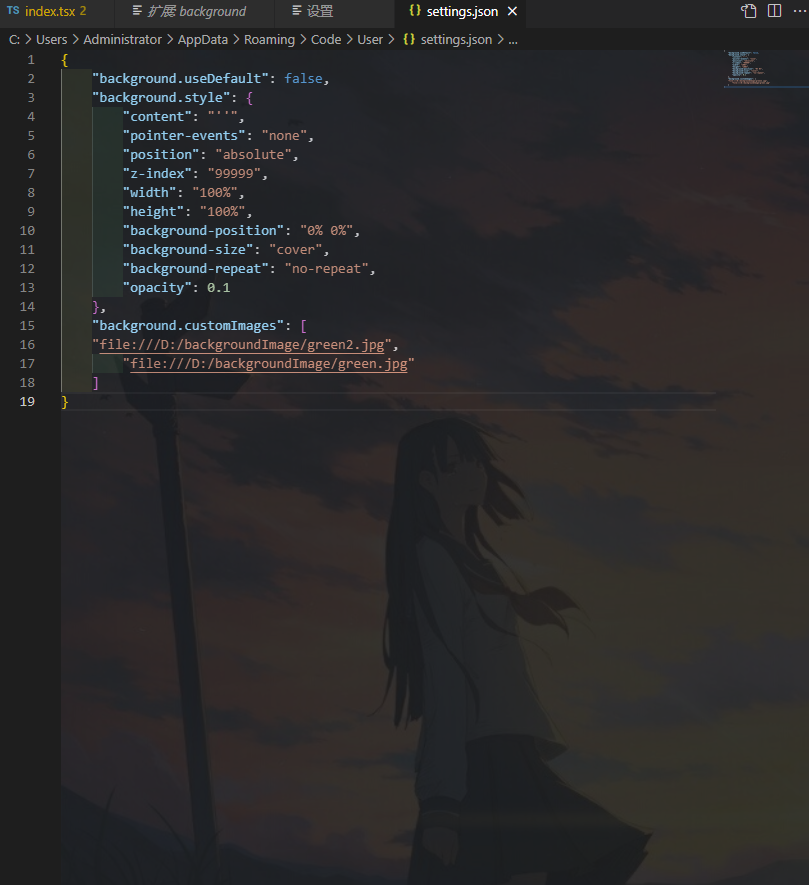The image size is (809, 885).
Task: Click the braces icon in the breadcrumb
Action: (x=409, y=40)
